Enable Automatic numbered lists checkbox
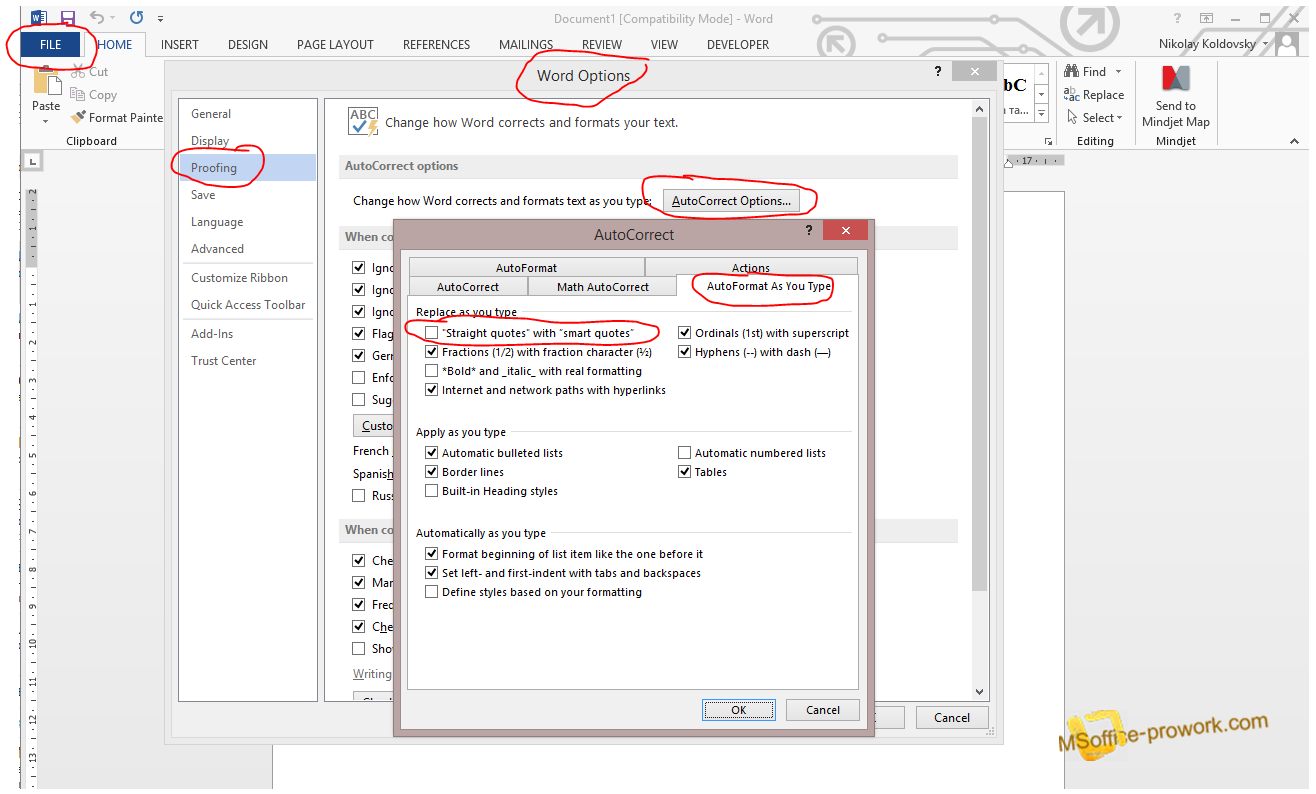The width and height of the screenshot is (1316, 794). (685, 453)
